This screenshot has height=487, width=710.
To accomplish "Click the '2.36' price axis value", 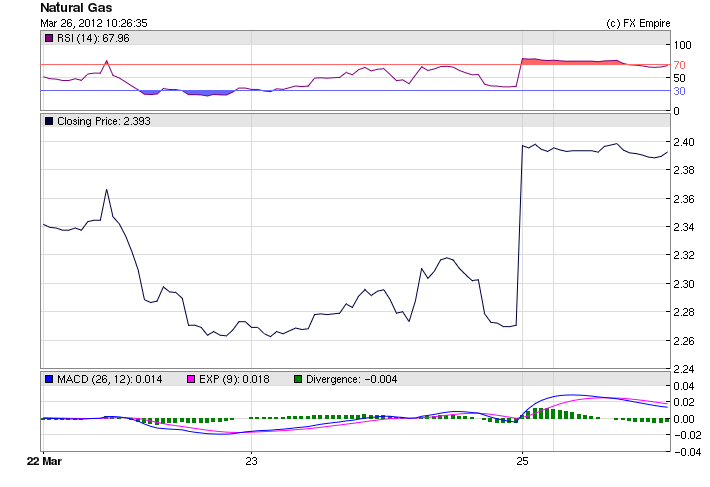I will pos(684,199).
